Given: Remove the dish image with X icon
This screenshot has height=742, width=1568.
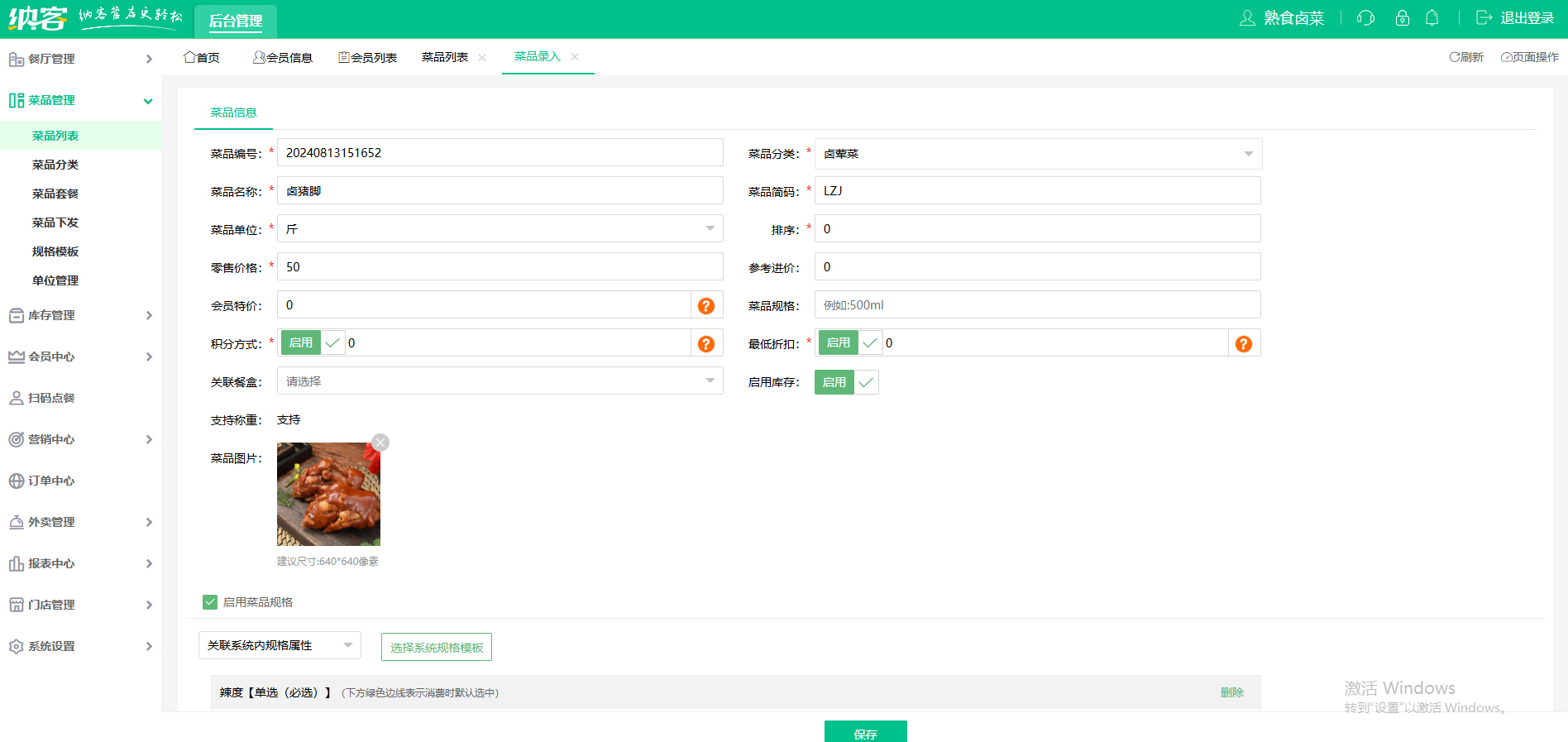Looking at the screenshot, I should pos(380,443).
